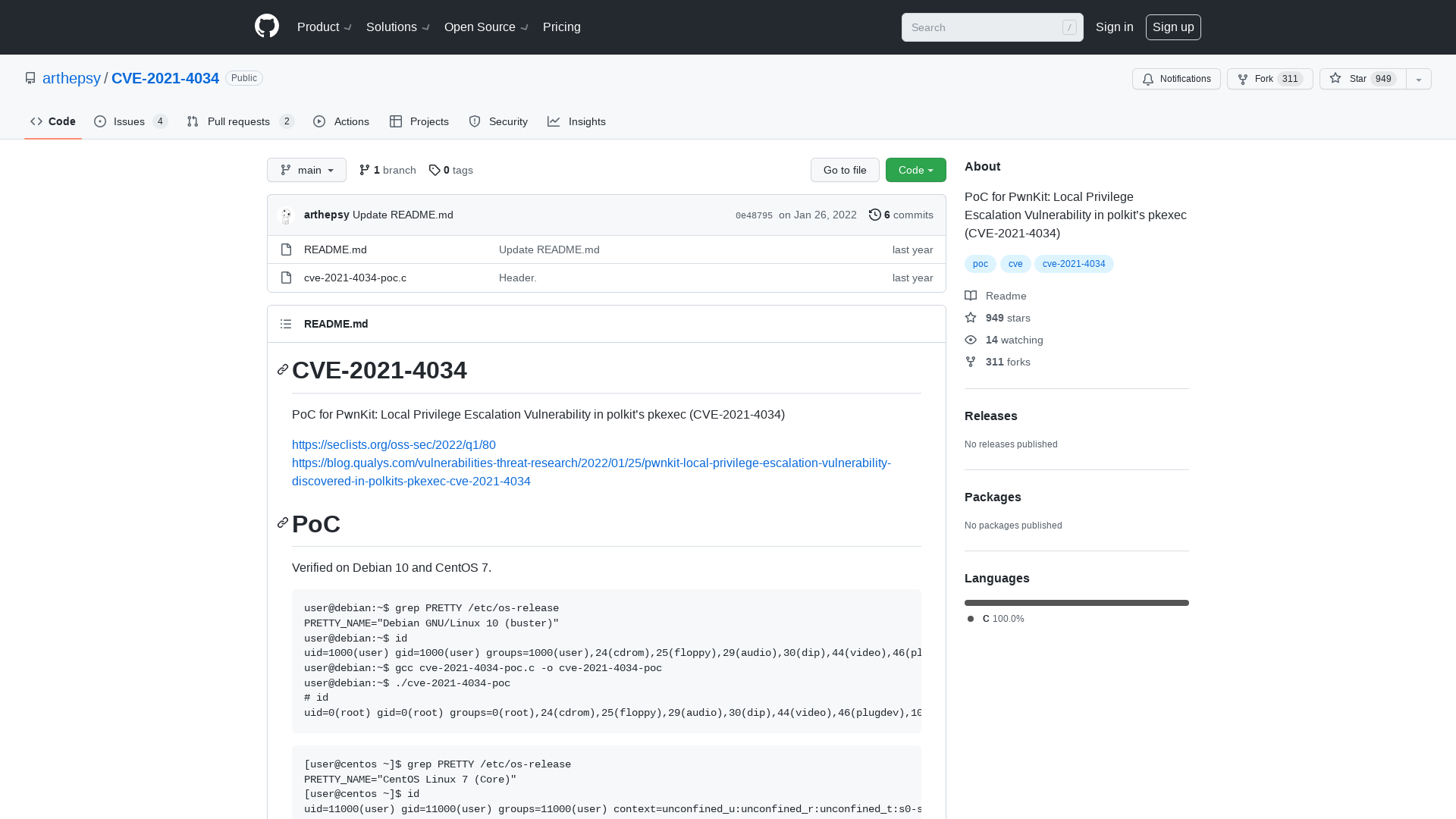Image resolution: width=1456 pixels, height=819 pixels.
Task: Click arthepsy's avatar in the commit row
Action: pos(286,215)
